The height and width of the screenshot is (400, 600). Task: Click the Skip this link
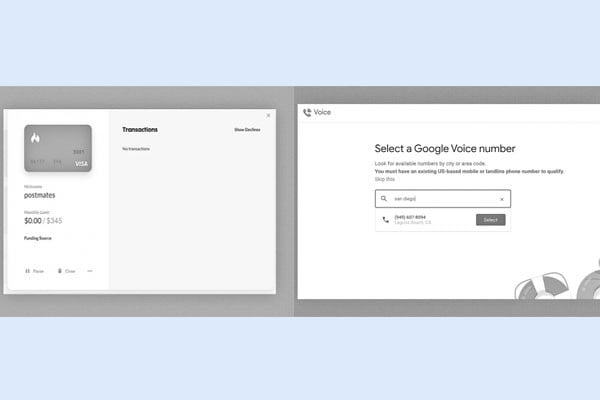tap(385, 179)
